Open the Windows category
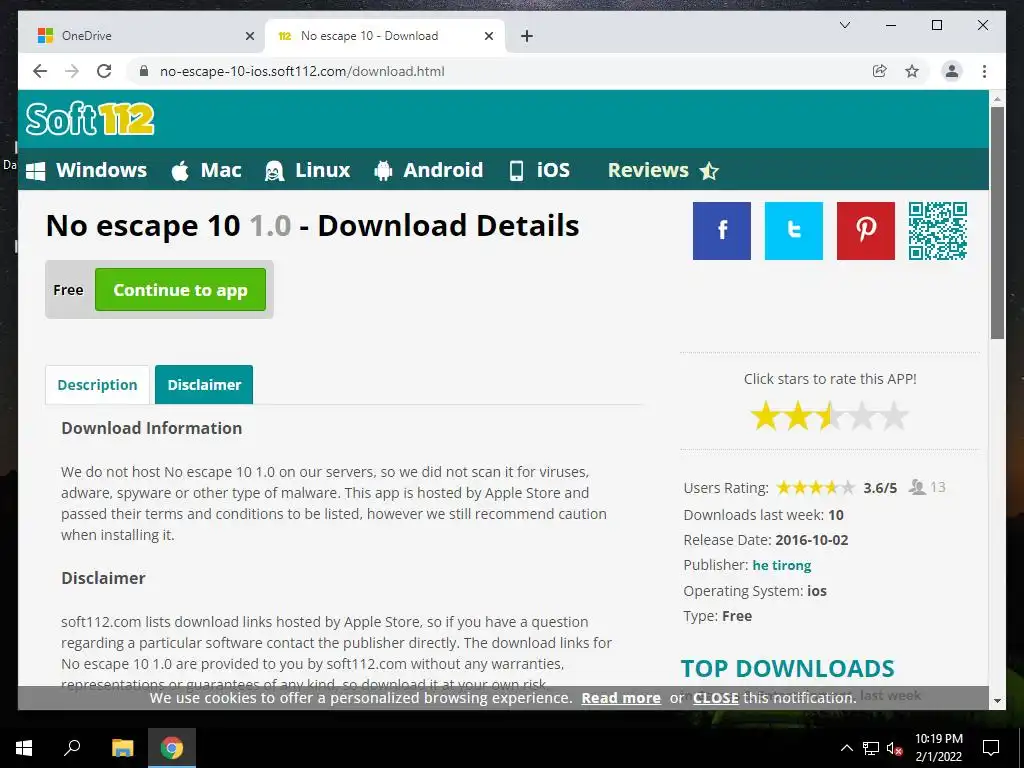 [x=86, y=170]
